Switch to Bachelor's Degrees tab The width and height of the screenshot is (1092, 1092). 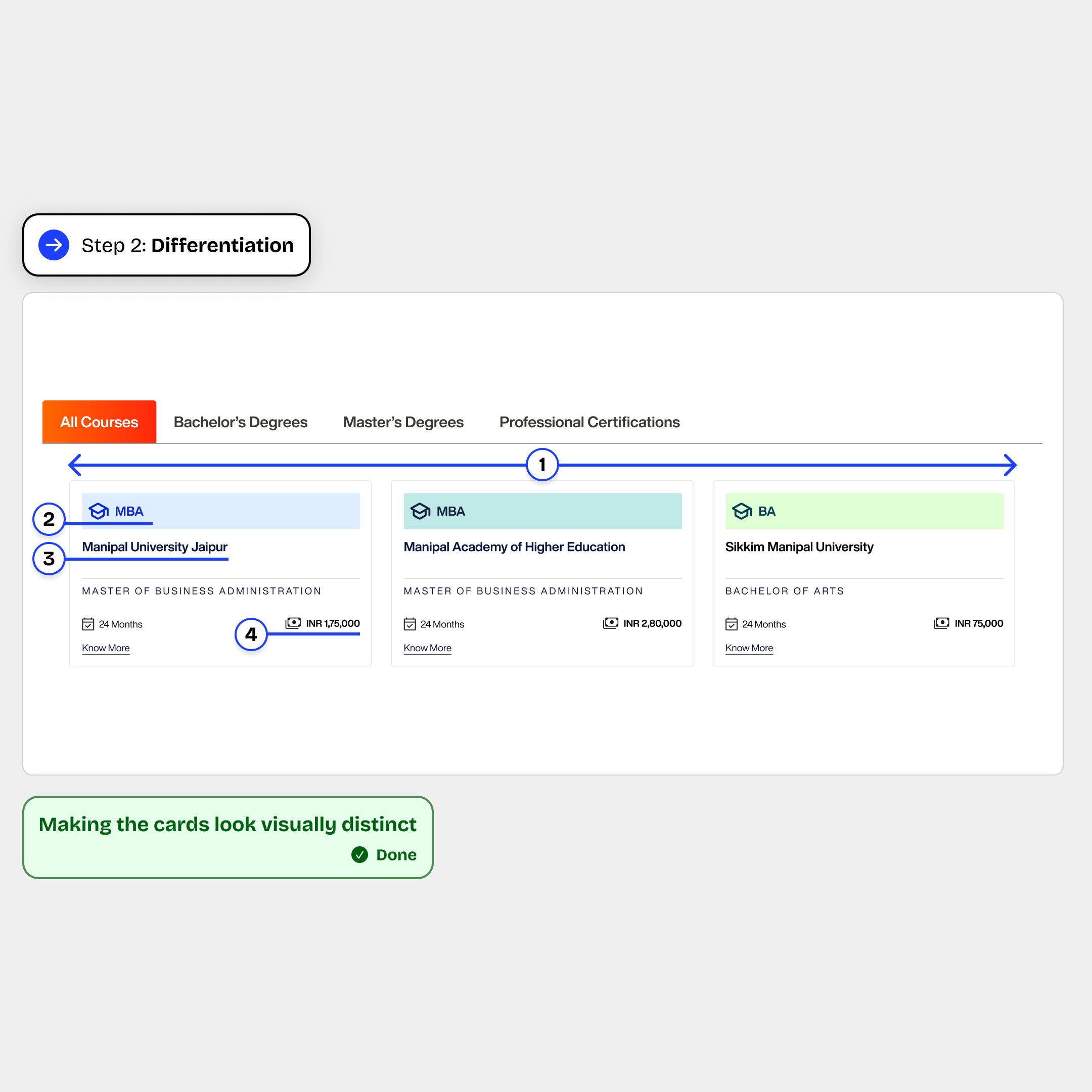pyautogui.click(x=240, y=422)
